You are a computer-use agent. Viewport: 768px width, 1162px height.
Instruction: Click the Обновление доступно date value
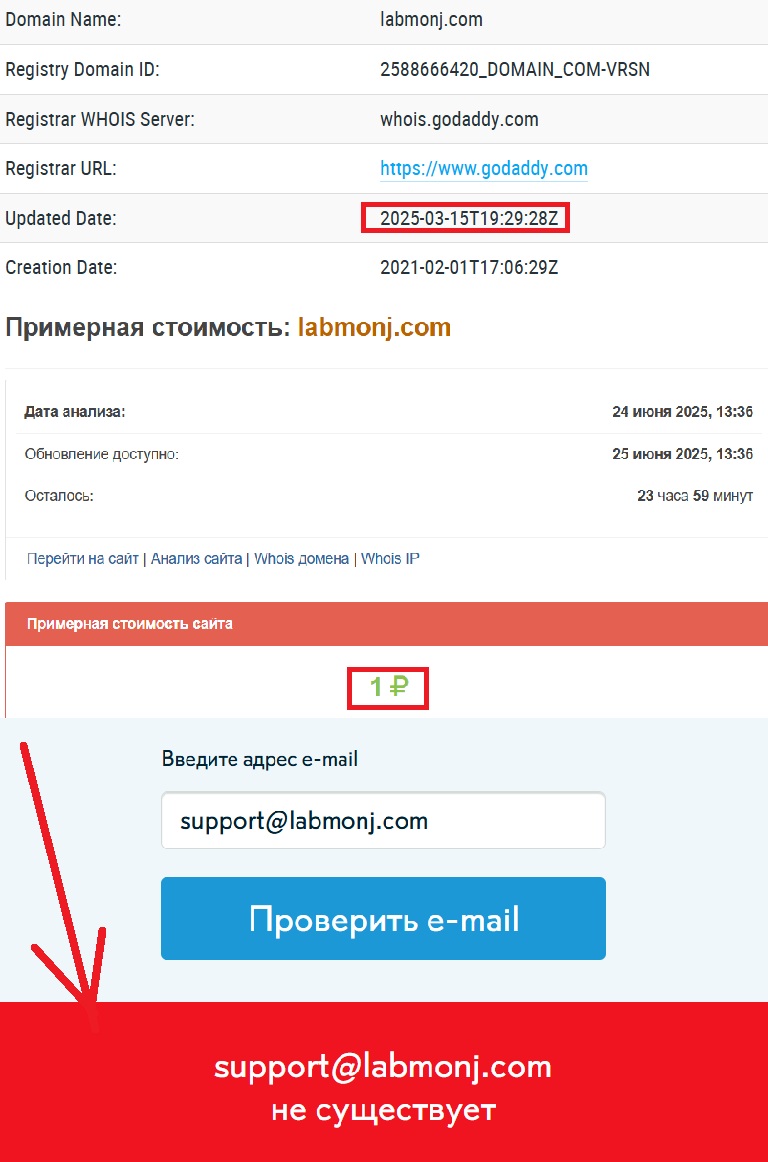(x=683, y=454)
